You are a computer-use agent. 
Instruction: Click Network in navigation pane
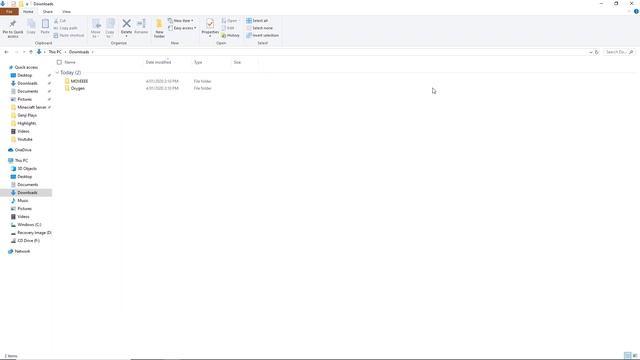point(22,251)
